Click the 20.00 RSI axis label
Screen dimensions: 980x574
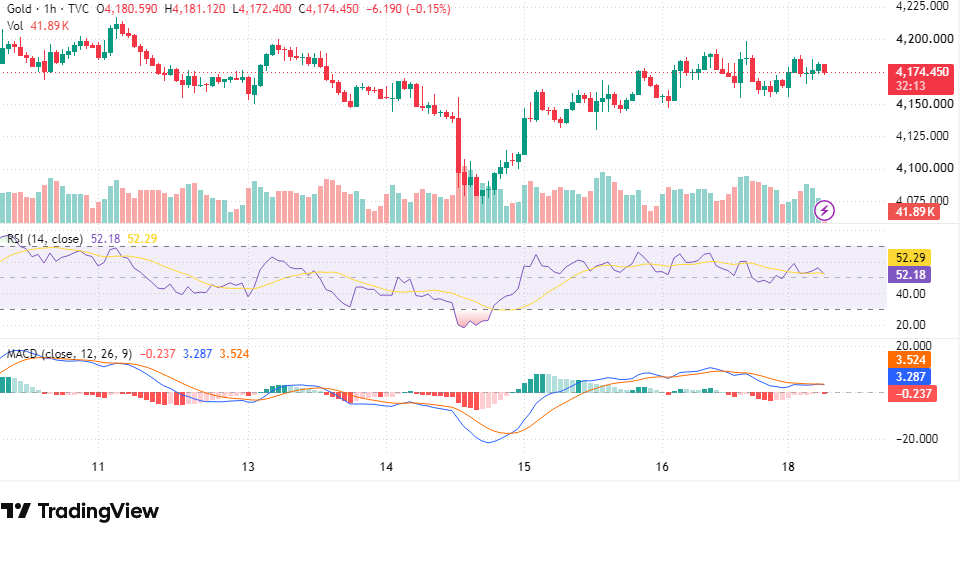click(911, 325)
